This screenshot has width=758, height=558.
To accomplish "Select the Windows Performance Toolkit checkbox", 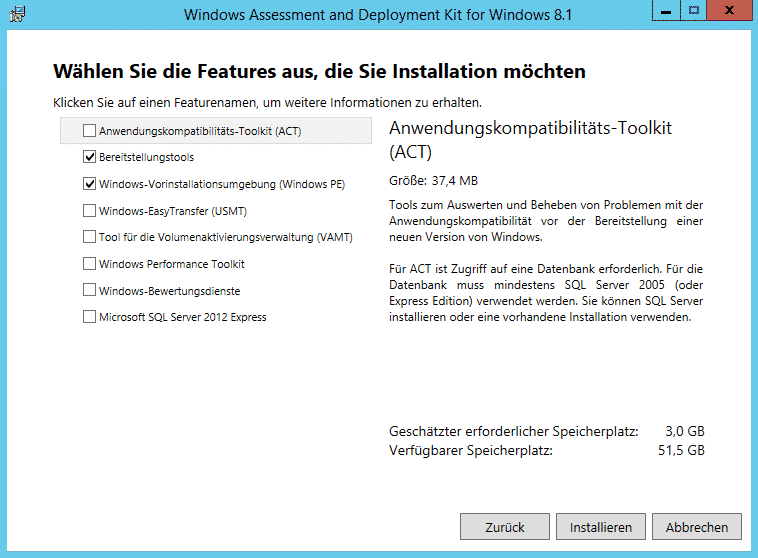I will 89,264.
